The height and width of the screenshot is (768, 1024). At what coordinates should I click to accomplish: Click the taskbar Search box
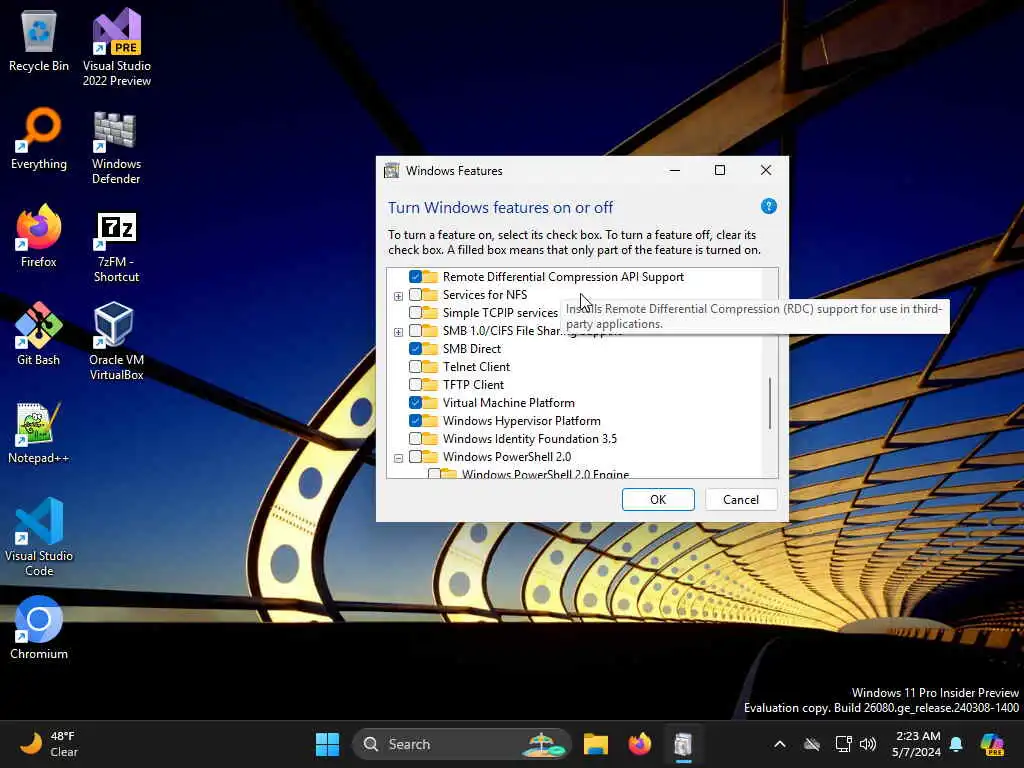click(462, 744)
